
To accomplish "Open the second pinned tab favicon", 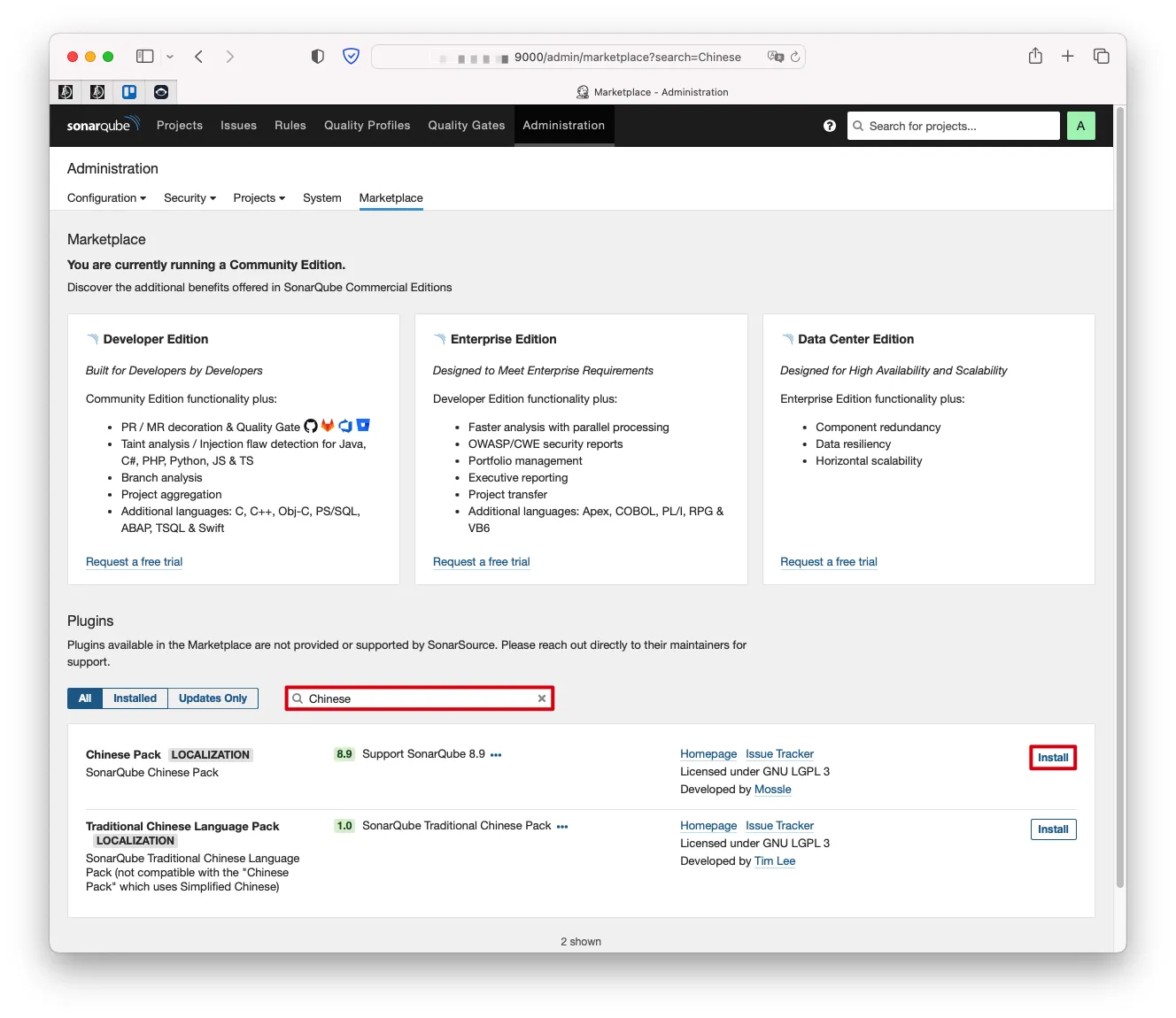I will pyautogui.click(x=97, y=92).
